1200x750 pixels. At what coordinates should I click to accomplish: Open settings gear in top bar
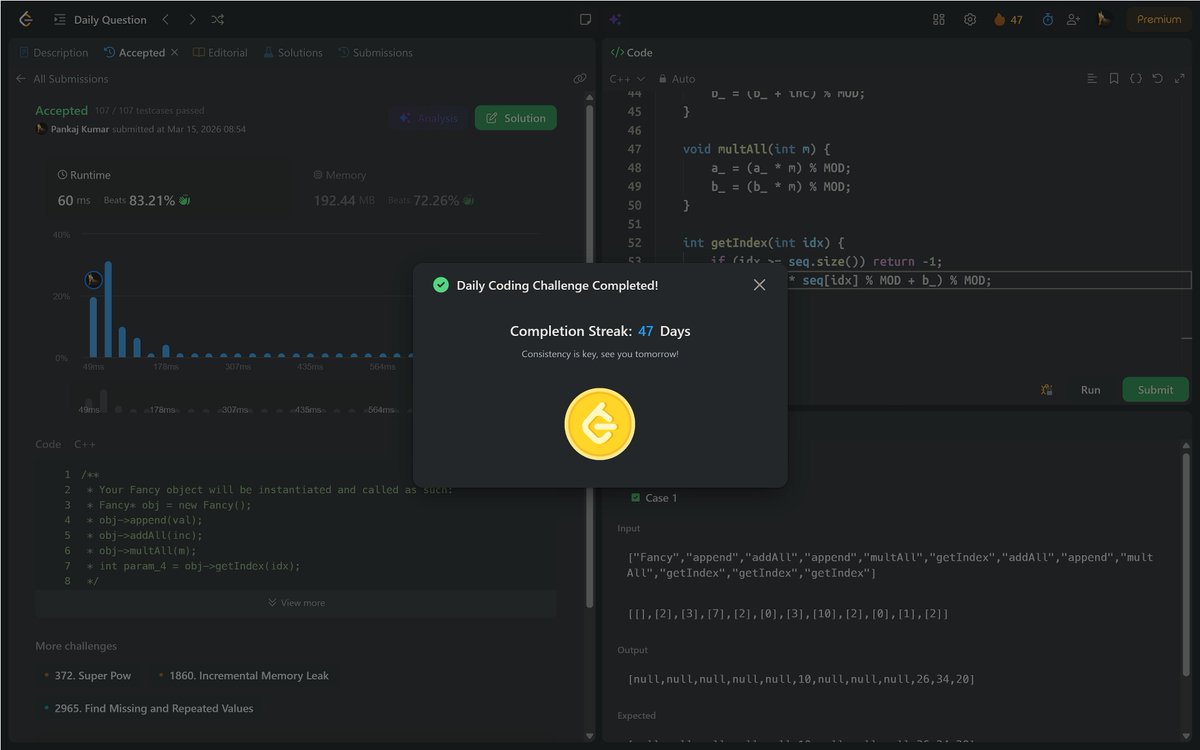tap(969, 19)
